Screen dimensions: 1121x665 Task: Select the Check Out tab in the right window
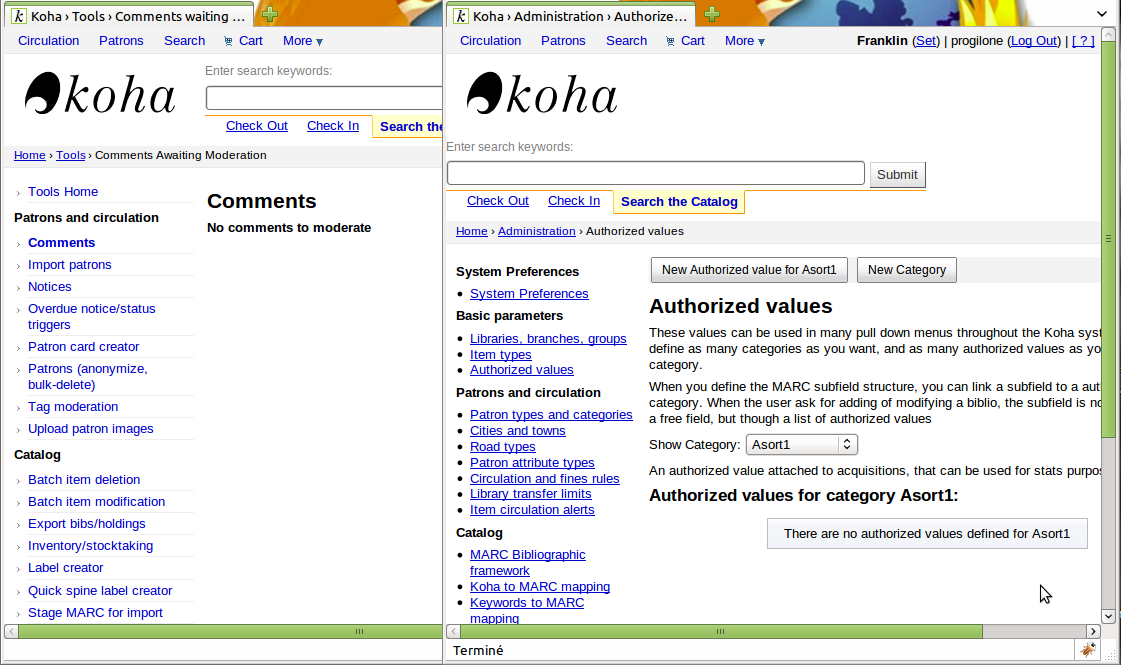(x=498, y=201)
